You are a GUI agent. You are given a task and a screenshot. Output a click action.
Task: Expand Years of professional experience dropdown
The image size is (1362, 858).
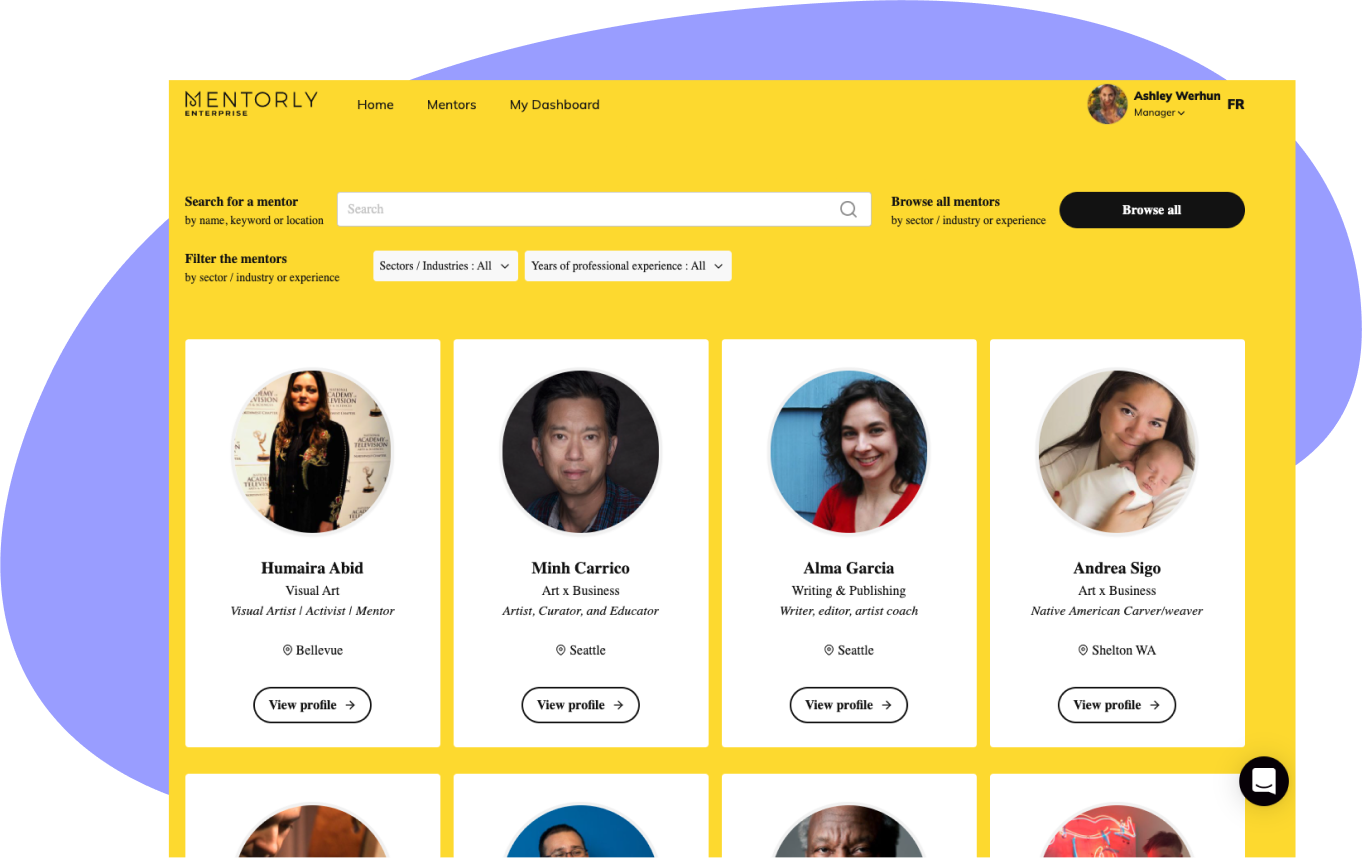coord(628,266)
